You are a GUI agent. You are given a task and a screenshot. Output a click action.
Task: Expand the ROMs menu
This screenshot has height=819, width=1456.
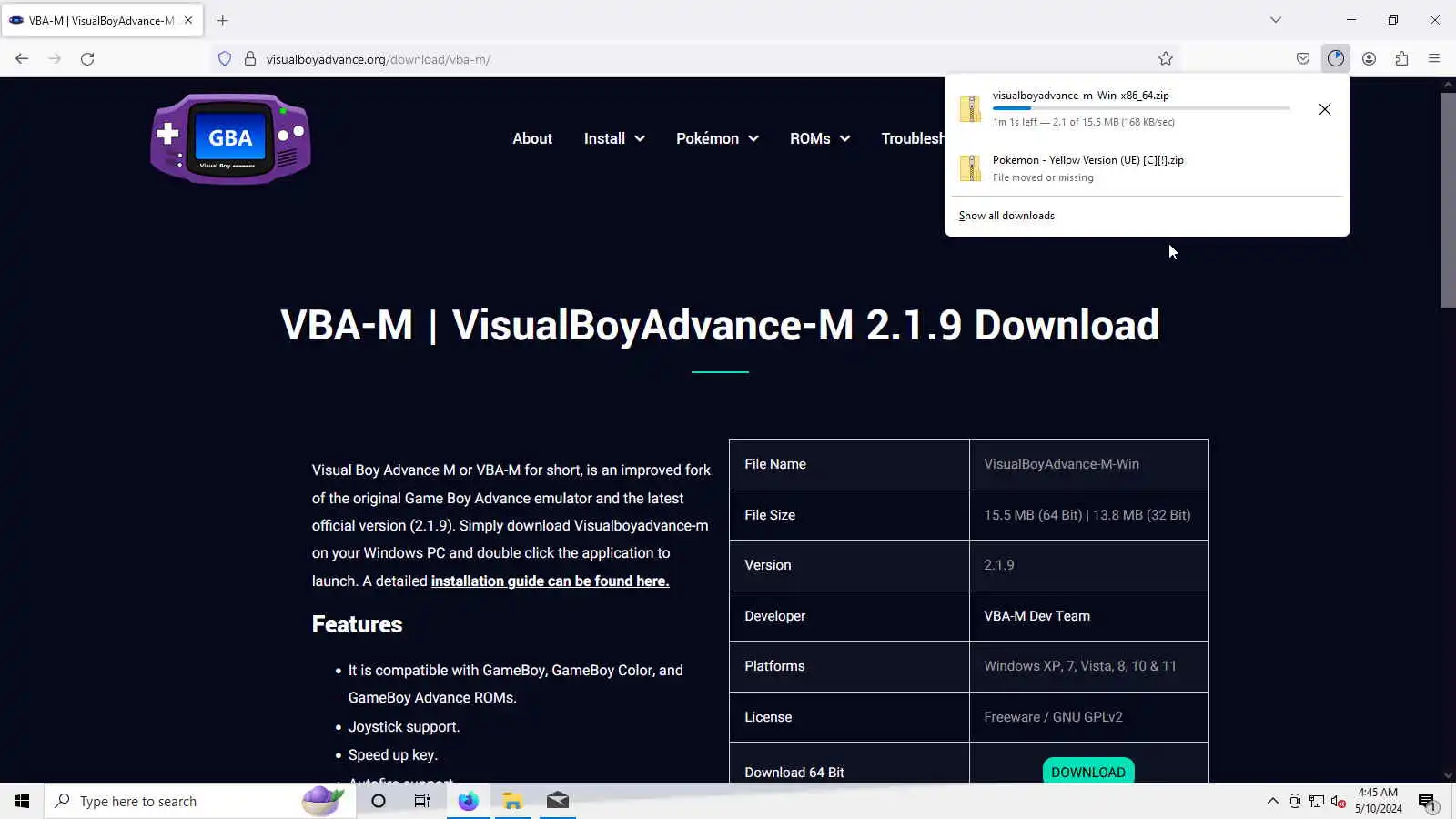(x=820, y=138)
